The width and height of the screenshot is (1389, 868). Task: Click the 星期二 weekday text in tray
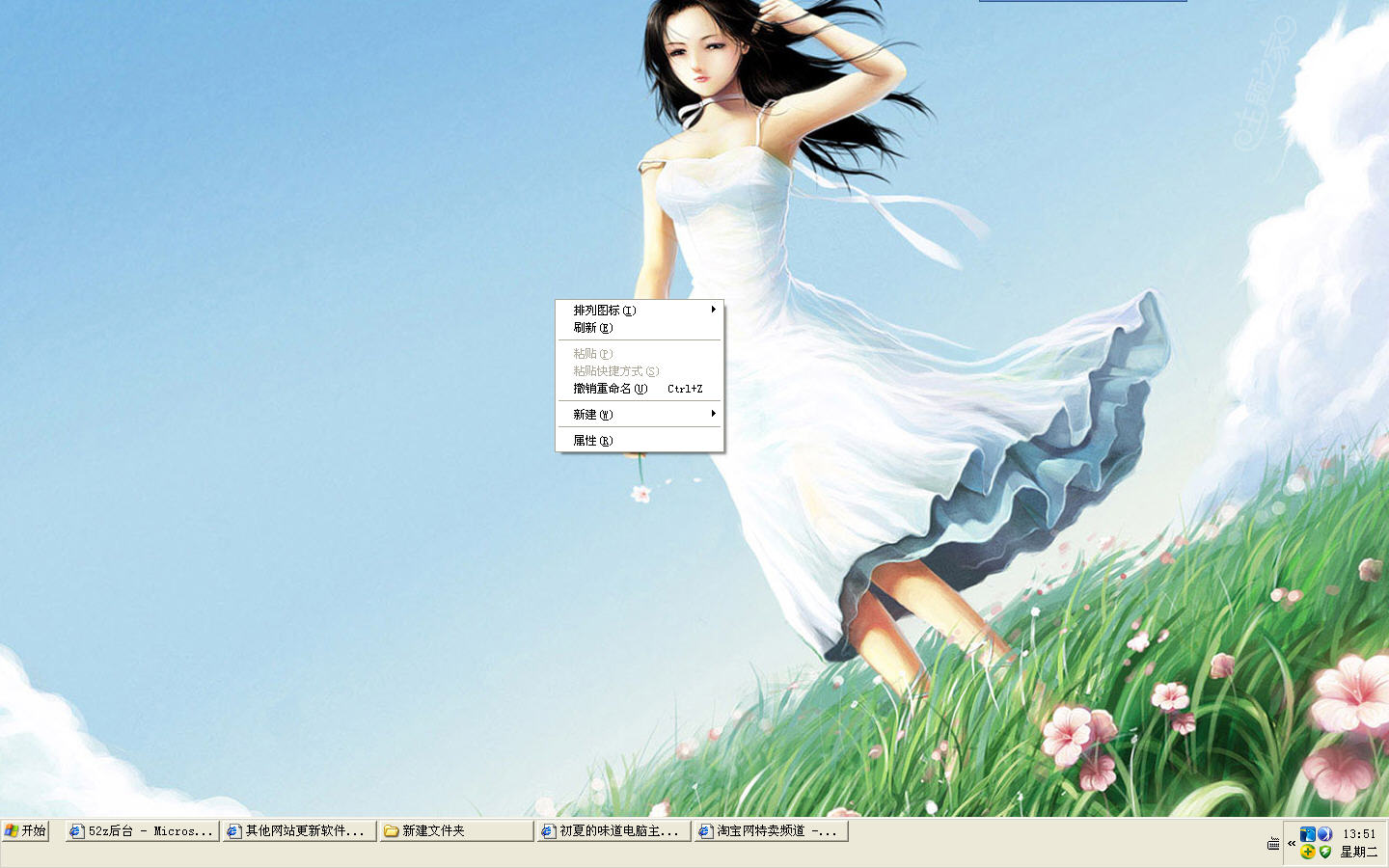tap(1358, 852)
